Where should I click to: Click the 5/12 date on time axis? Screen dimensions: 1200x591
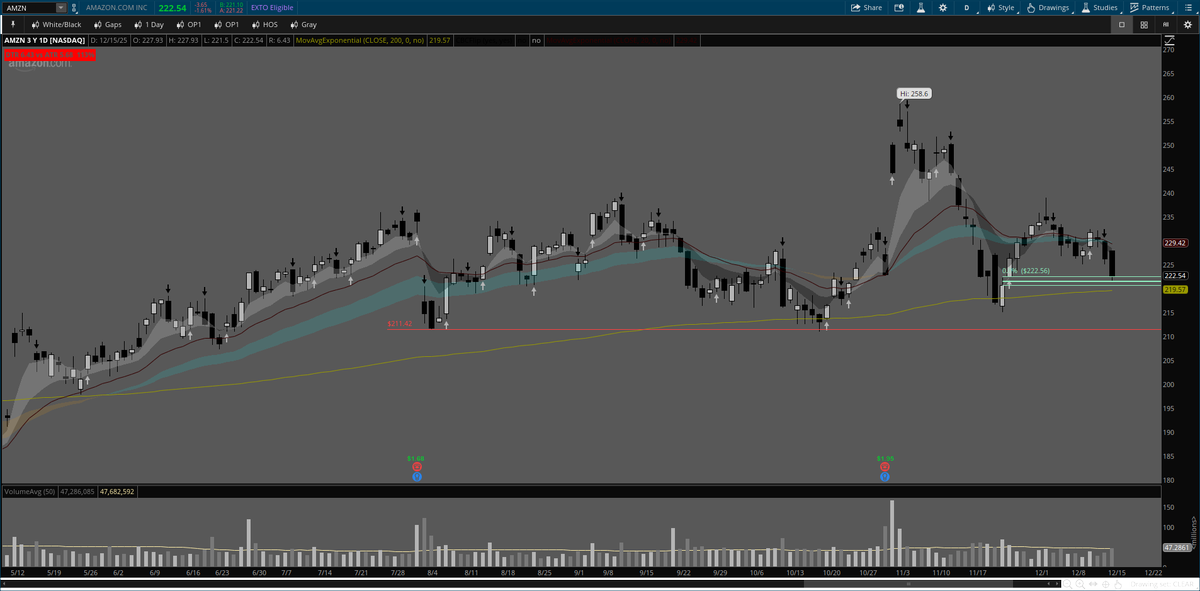(x=17, y=573)
